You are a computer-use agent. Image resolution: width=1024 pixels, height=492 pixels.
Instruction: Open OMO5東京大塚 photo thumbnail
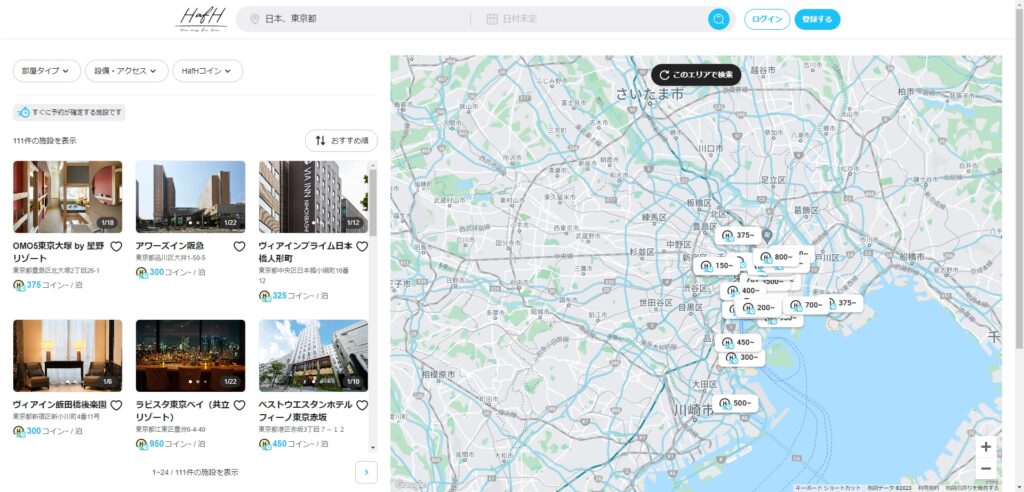67,197
